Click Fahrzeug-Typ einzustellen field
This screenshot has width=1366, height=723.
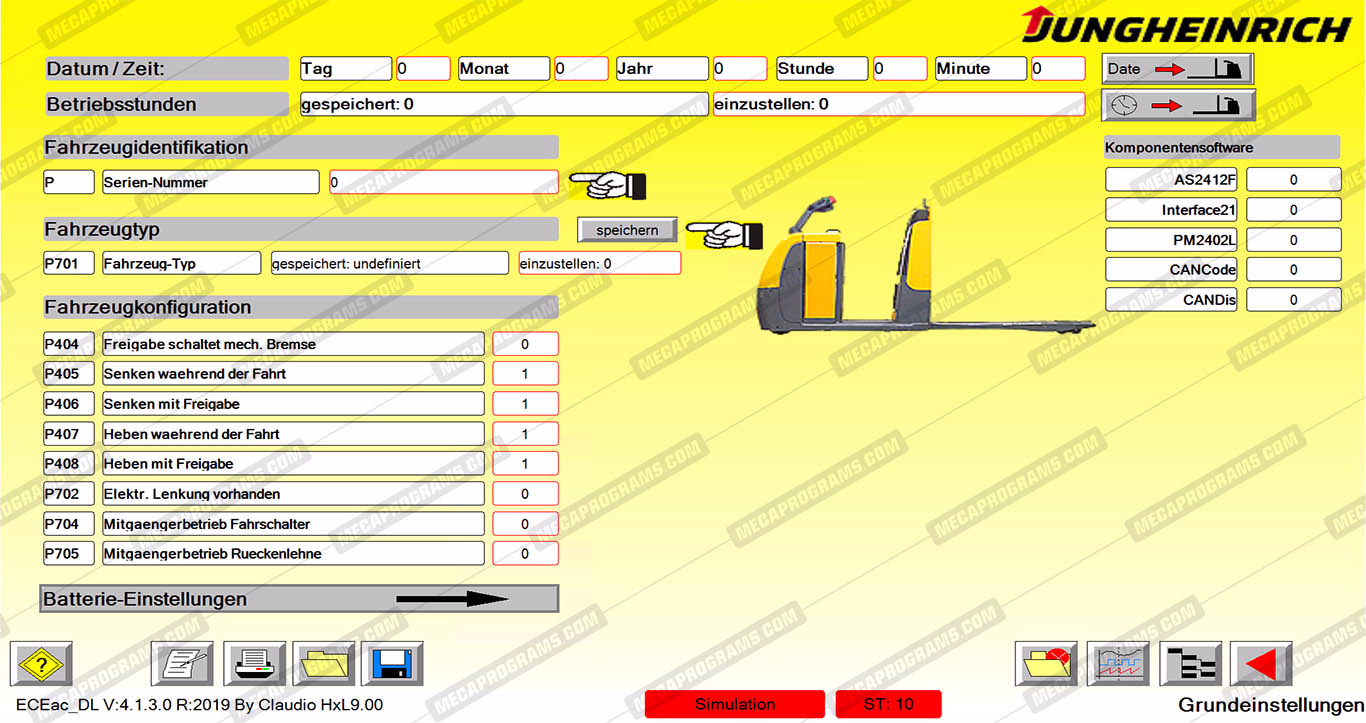tap(599, 264)
